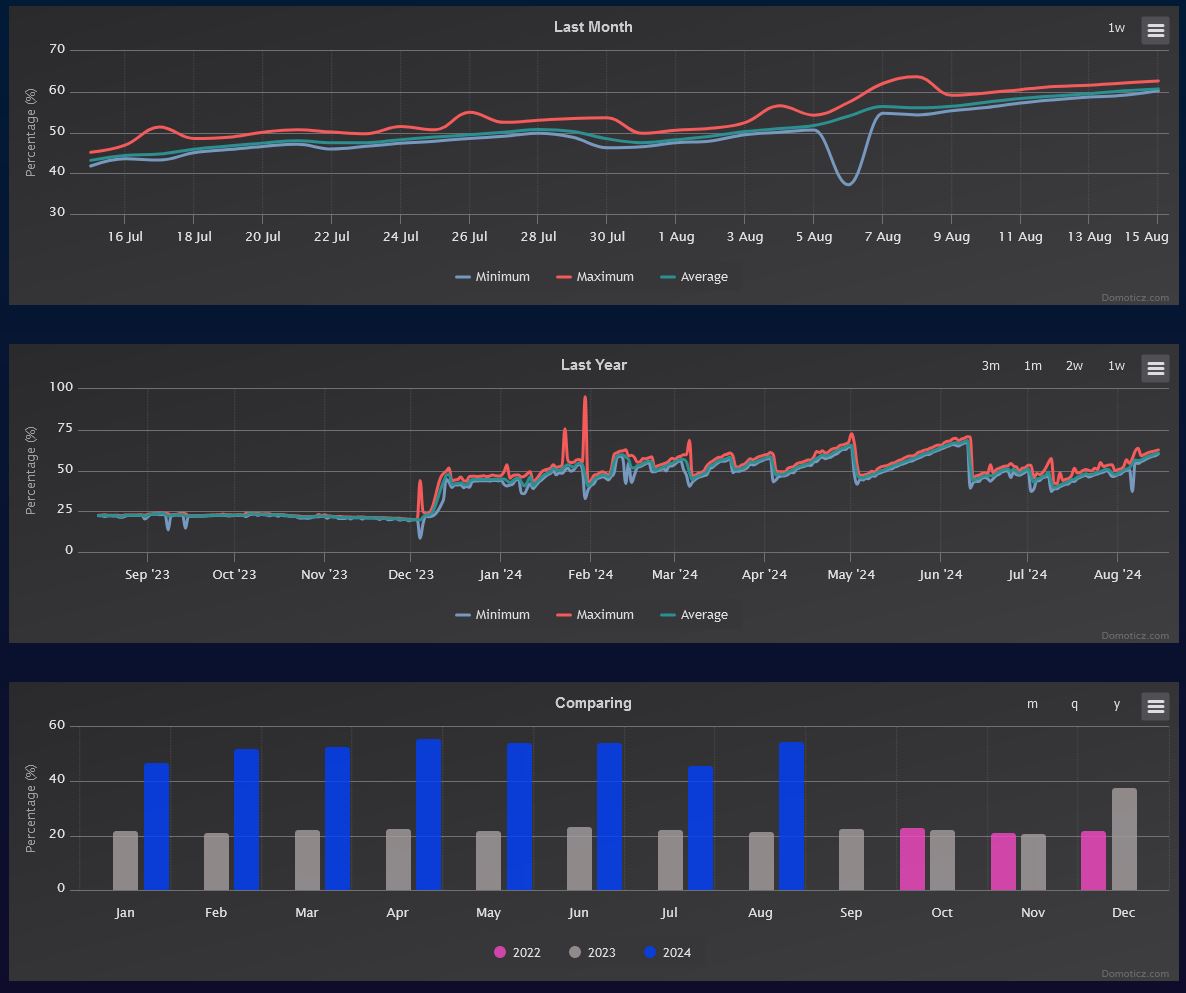Screen dimensions: 1186x993
Task: Click the pink 2022 bar for Nov
Action: click(x=1003, y=861)
